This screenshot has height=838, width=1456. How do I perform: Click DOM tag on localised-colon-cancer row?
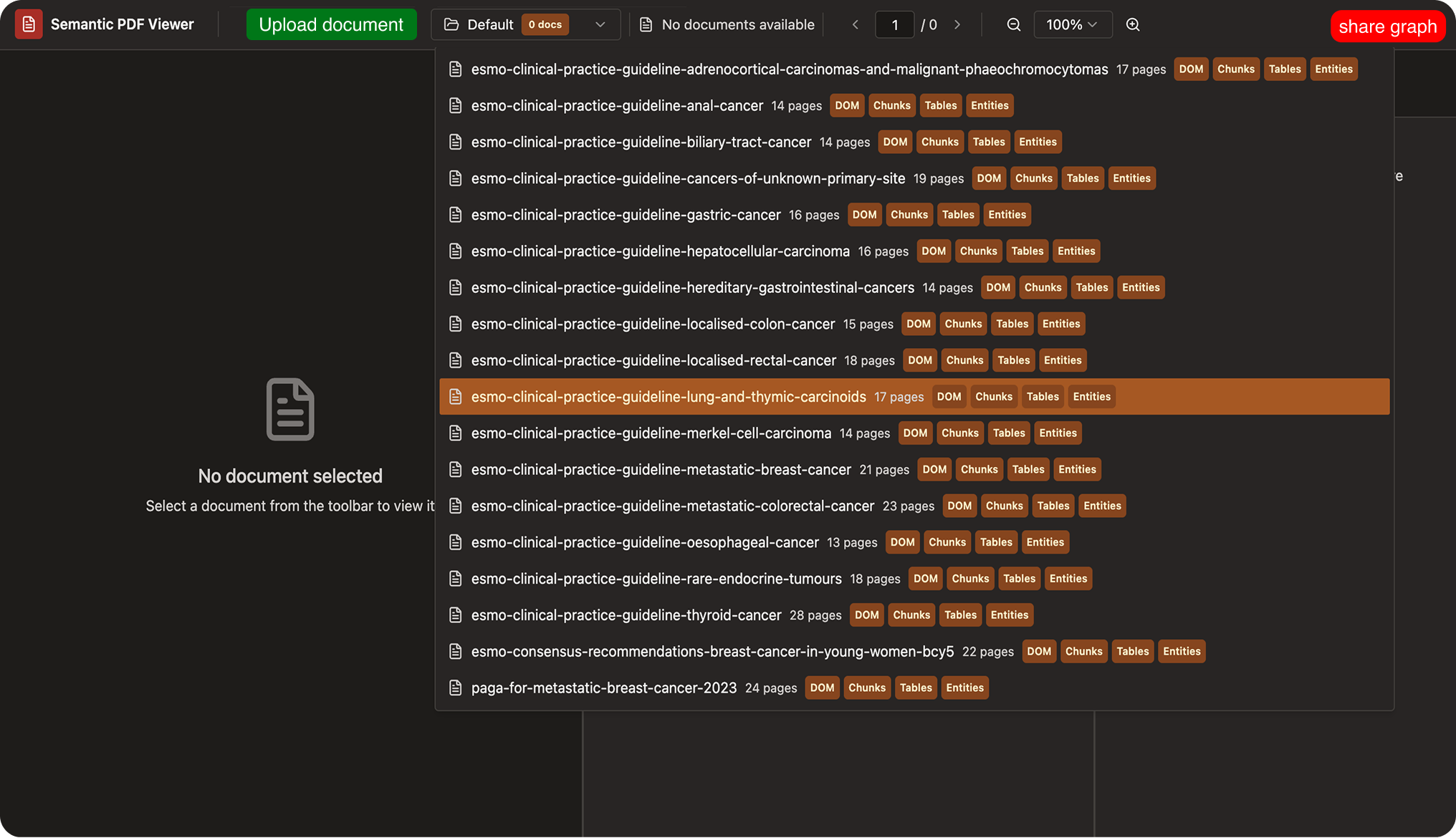[x=919, y=324]
